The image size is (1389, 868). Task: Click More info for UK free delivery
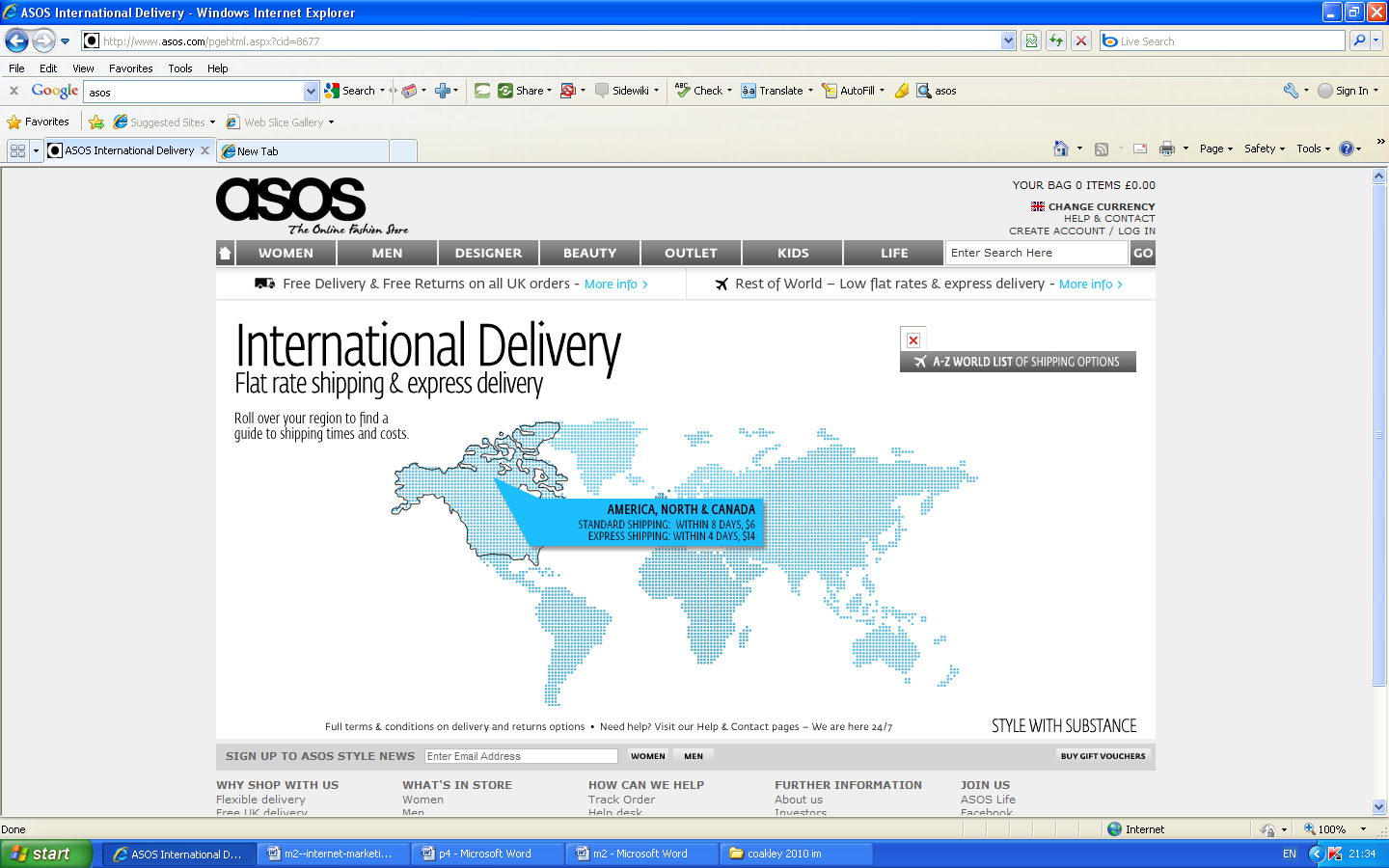click(616, 285)
